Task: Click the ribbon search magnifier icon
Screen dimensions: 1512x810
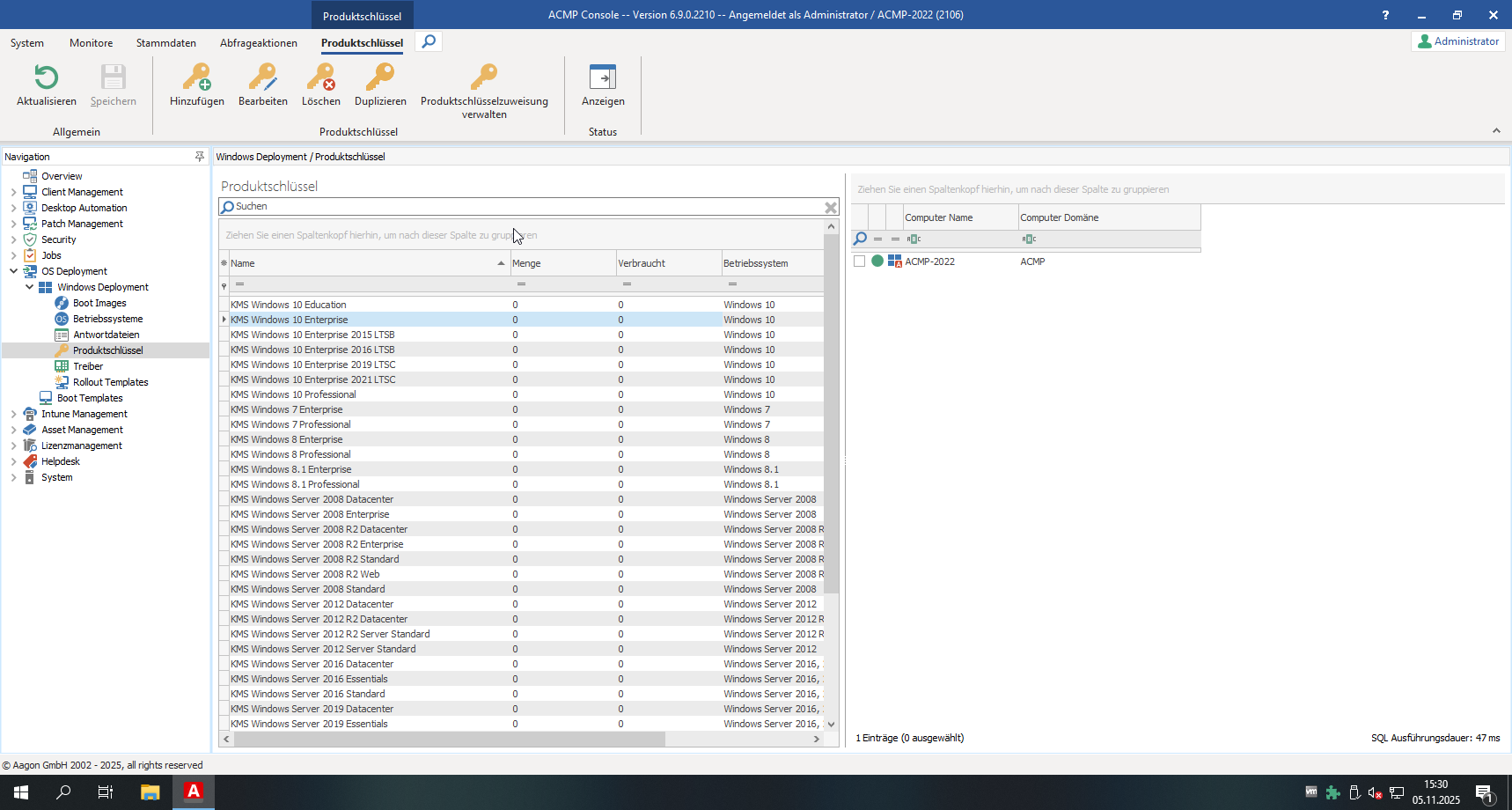Action: click(429, 41)
